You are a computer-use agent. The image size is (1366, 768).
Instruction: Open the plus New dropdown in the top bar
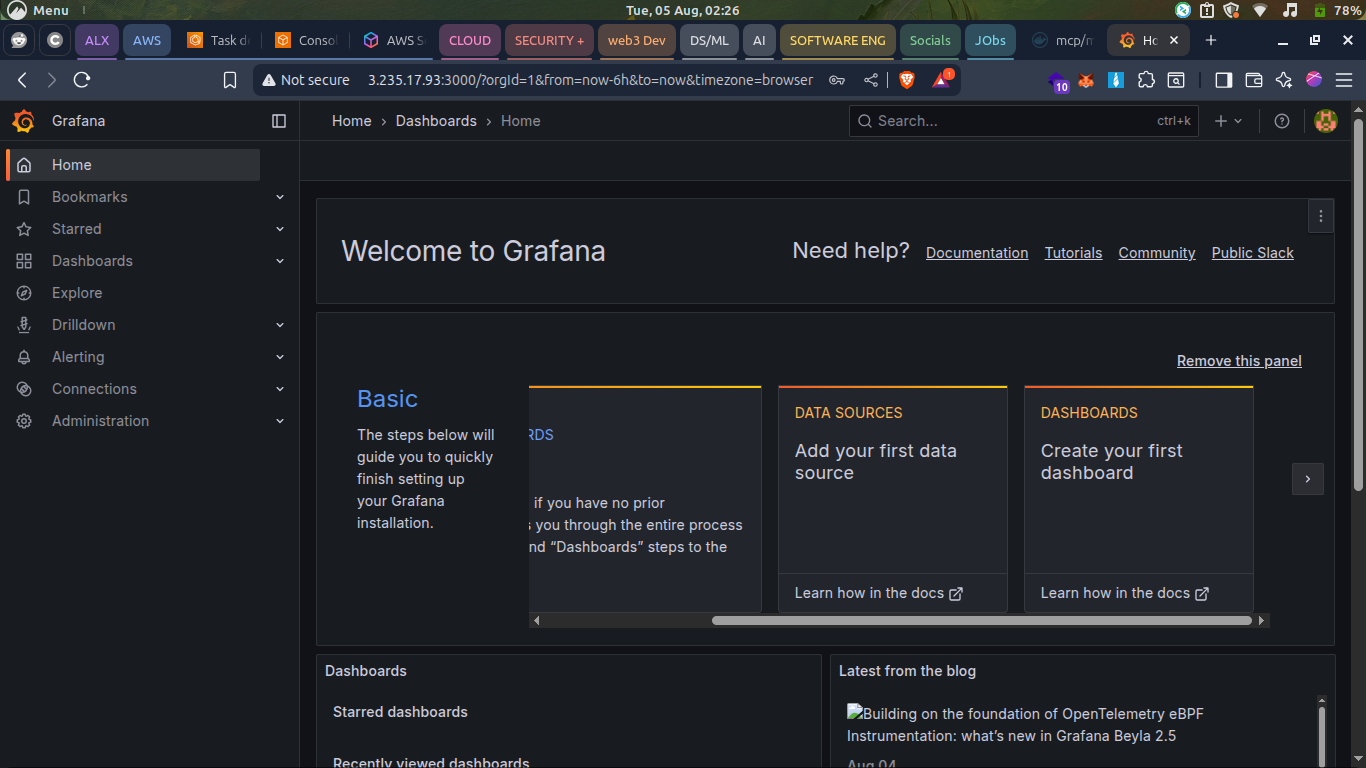click(x=1228, y=121)
